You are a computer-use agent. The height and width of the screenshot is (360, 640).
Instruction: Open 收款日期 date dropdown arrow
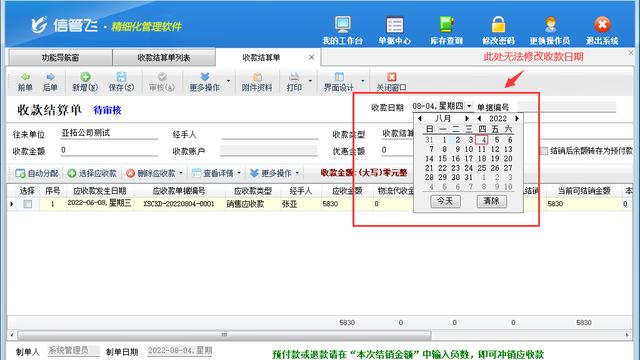click(469, 106)
